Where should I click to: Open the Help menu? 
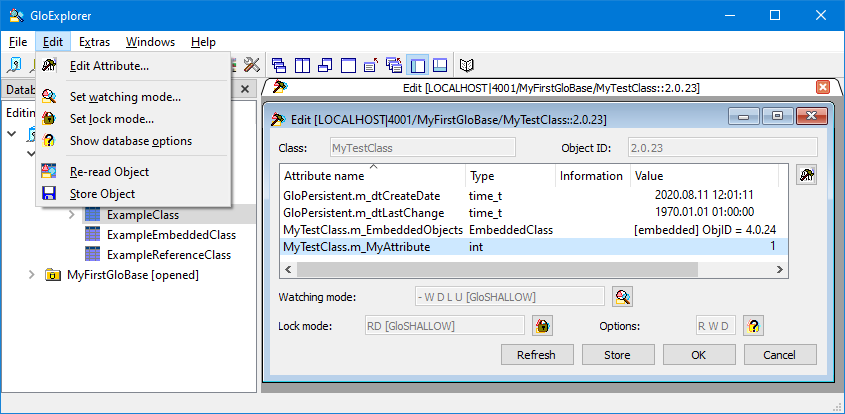pyautogui.click(x=203, y=42)
